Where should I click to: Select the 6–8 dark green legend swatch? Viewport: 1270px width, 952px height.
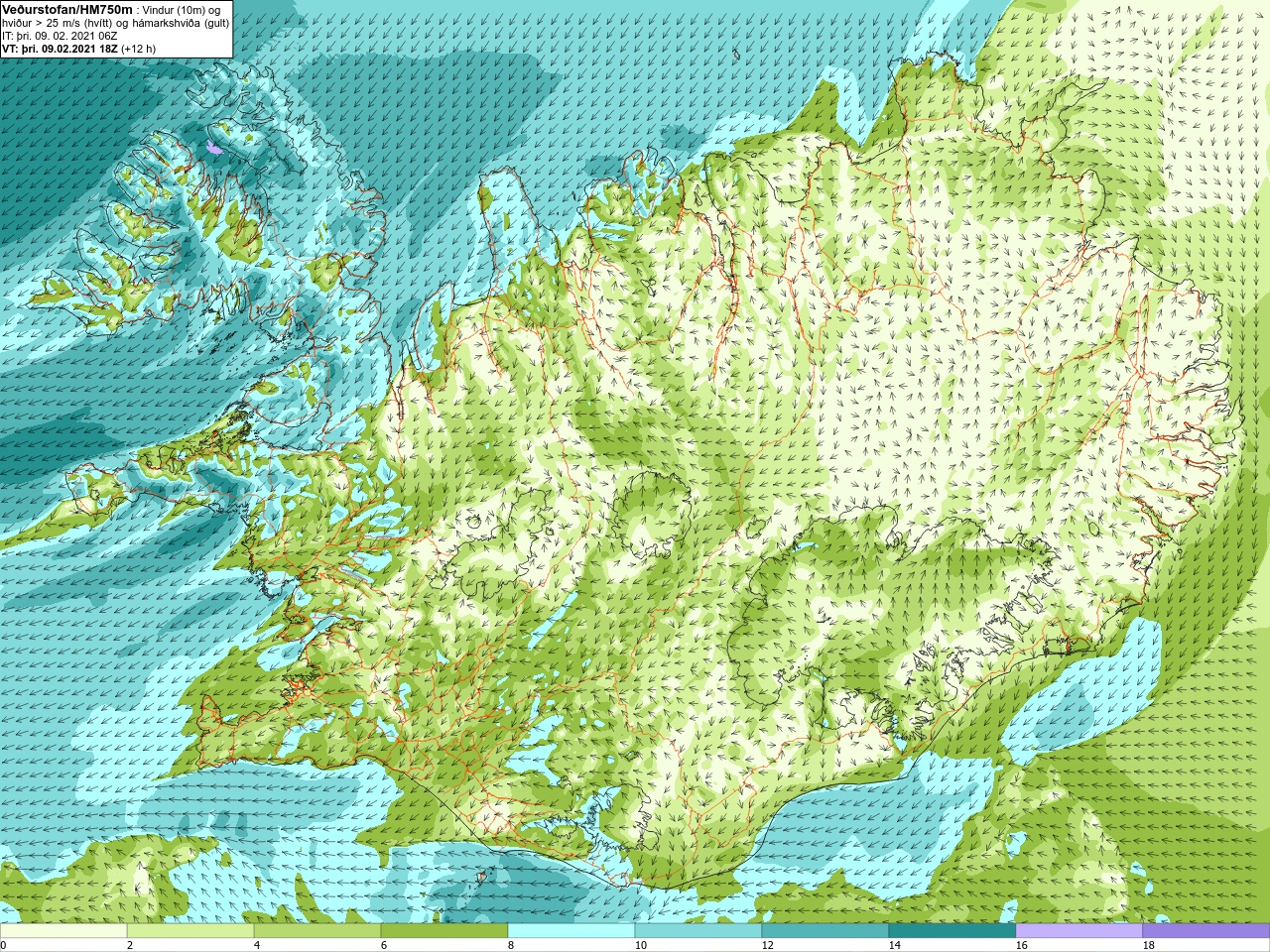click(444, 931)
